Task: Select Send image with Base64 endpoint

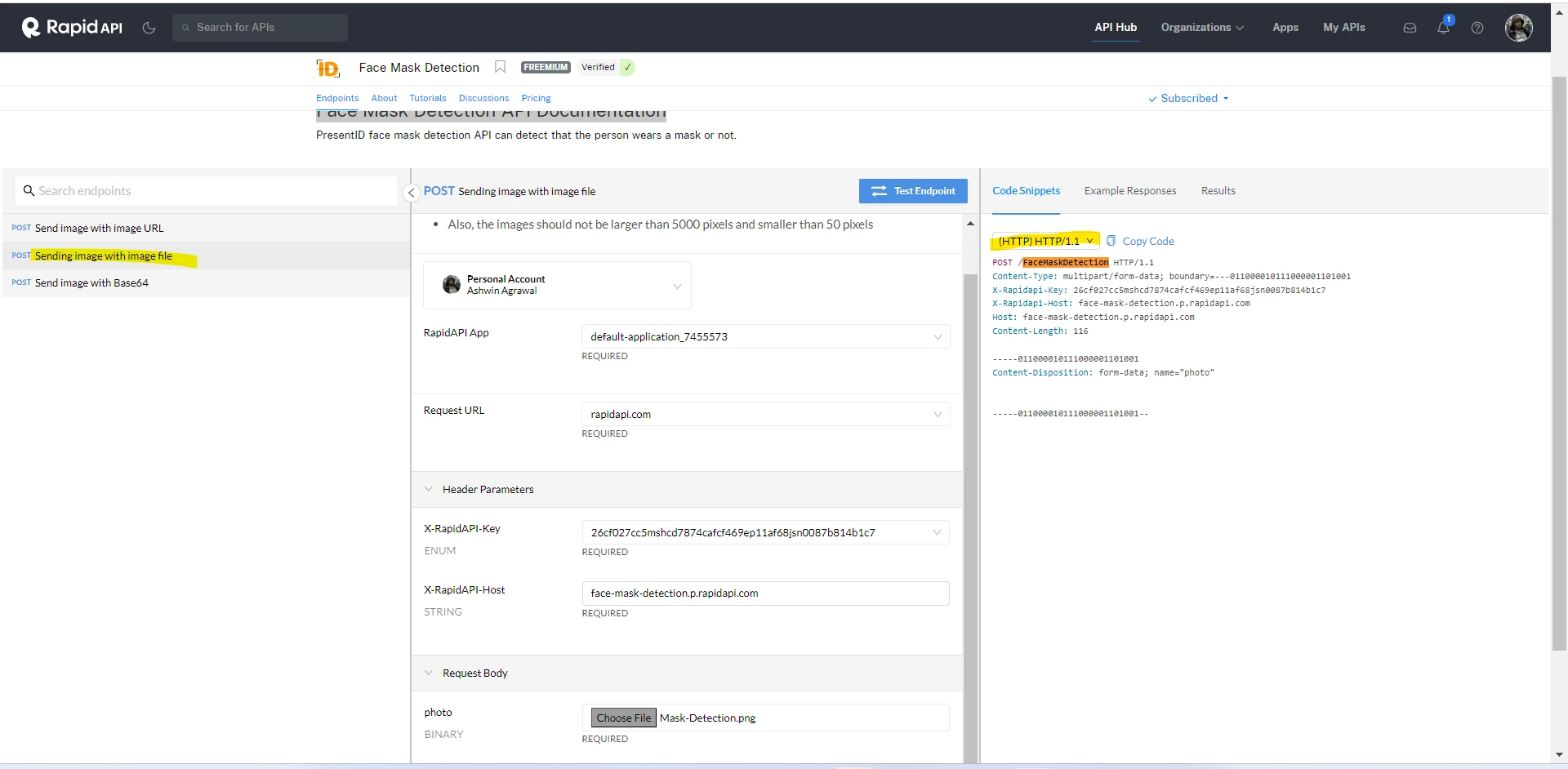Action: [206, 283]
